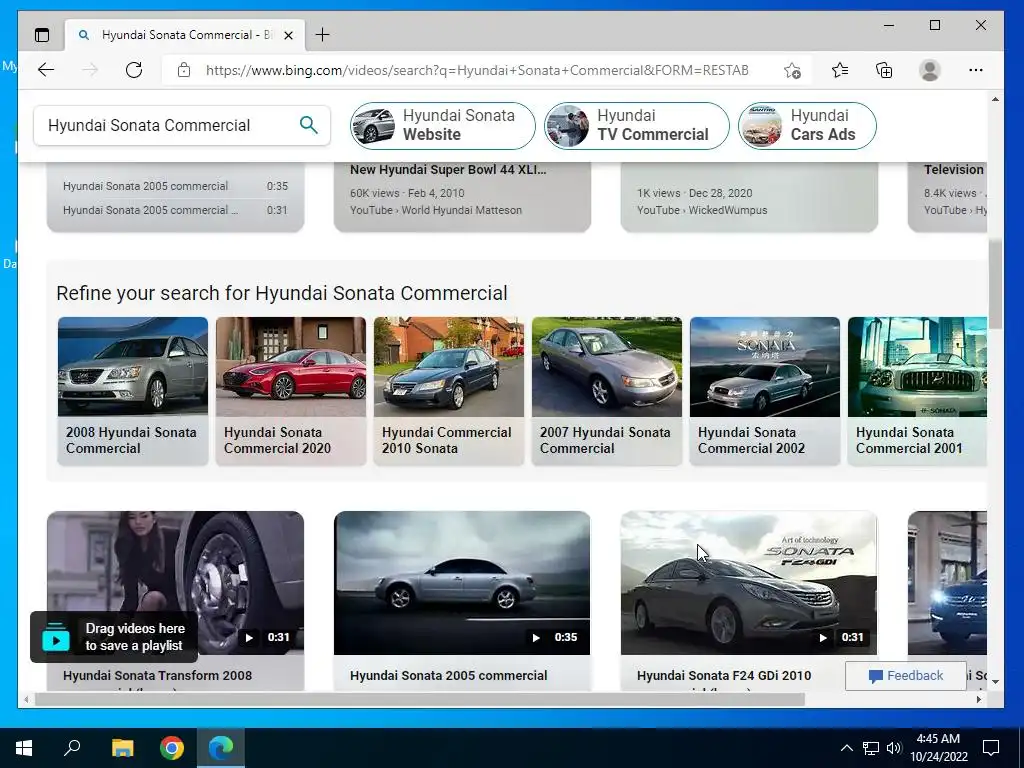Play the Sonata F24 GDi 2010 video

point(748,583)
